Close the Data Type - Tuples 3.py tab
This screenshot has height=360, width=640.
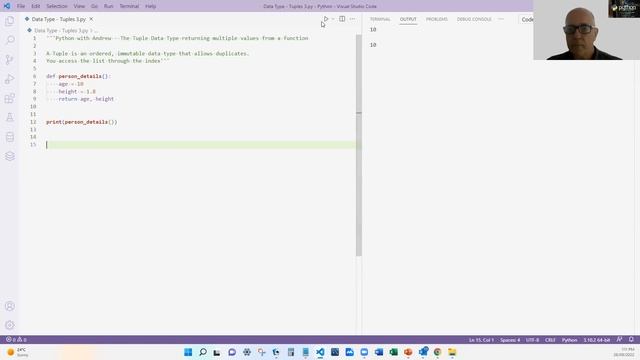point(91,19)
